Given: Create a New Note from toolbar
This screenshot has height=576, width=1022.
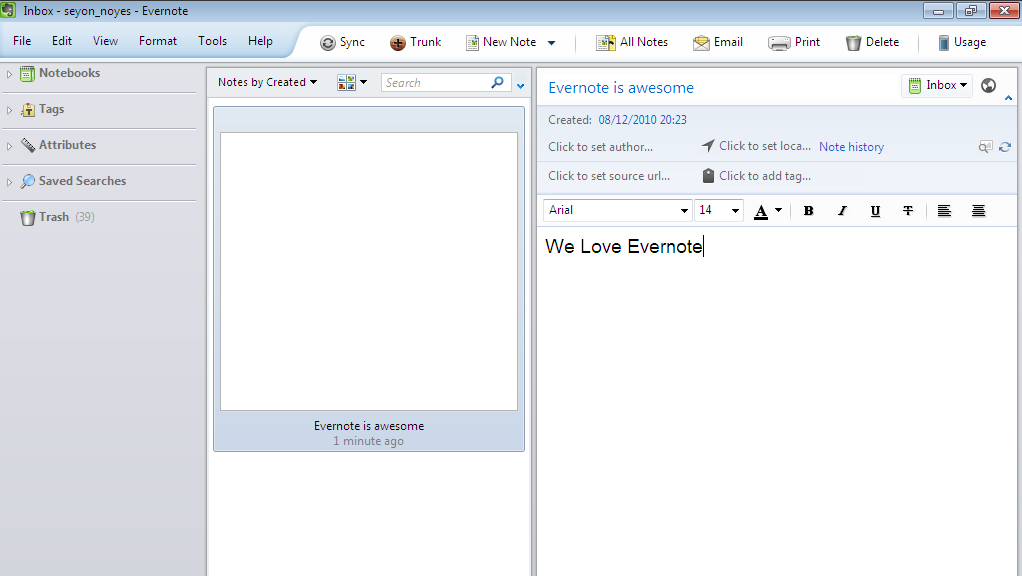Looking at the screenshot, I should tap(501, 42).
